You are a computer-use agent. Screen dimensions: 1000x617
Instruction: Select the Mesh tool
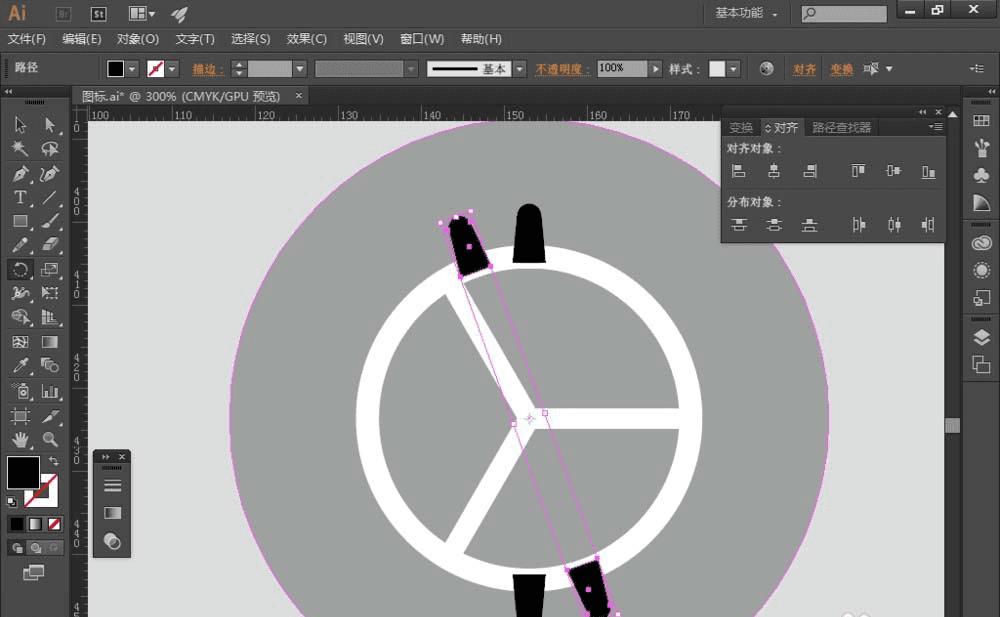click(20, 342)
